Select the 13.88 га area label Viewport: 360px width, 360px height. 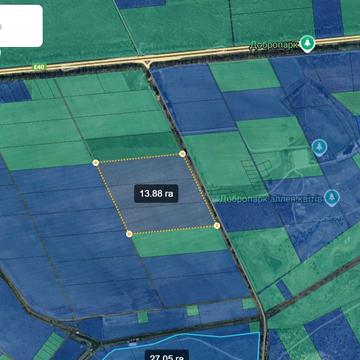pos(156,194)
